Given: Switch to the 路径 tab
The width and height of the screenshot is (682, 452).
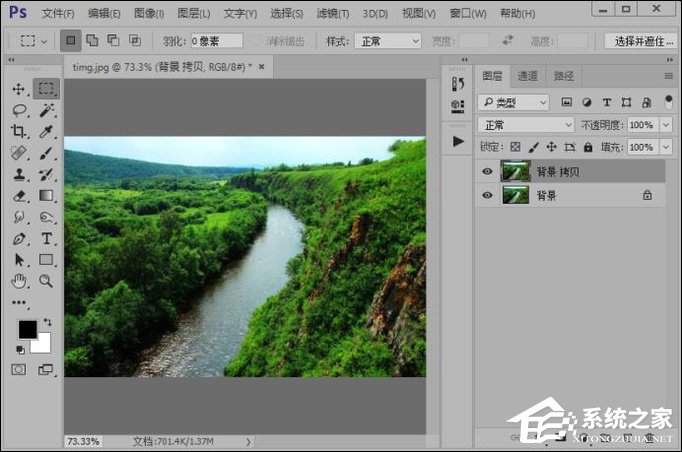Looking at the screenshot, I should tap(564, 77).
